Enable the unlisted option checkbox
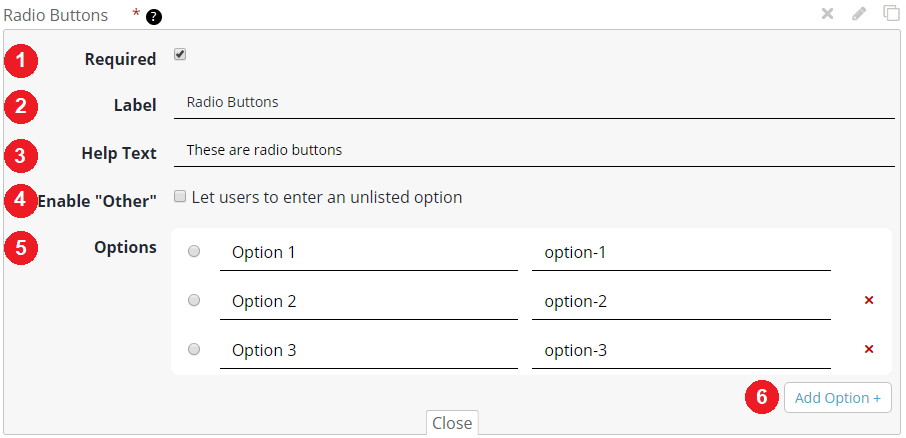The width and height of the screenshot is (906, 438). (x=180, y=196)
